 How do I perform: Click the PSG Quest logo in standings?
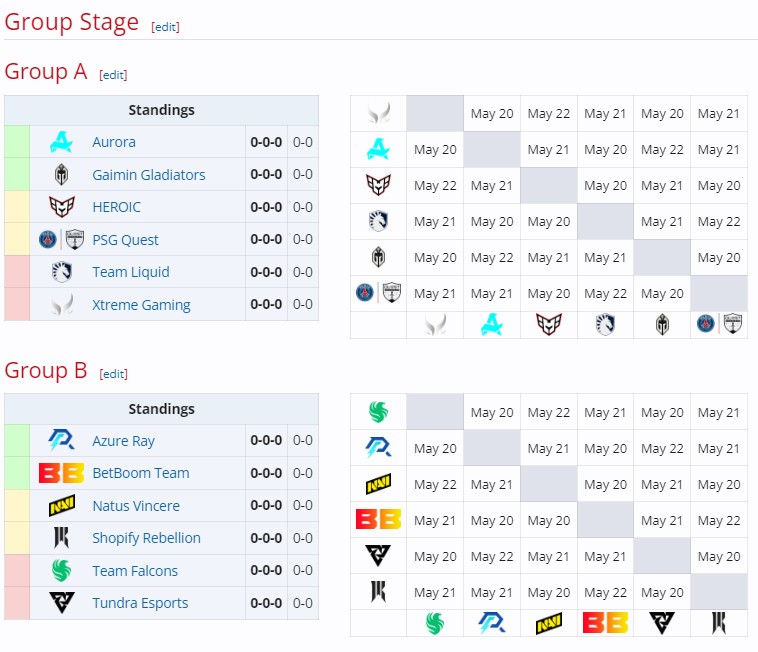click(x=61, y=240)
